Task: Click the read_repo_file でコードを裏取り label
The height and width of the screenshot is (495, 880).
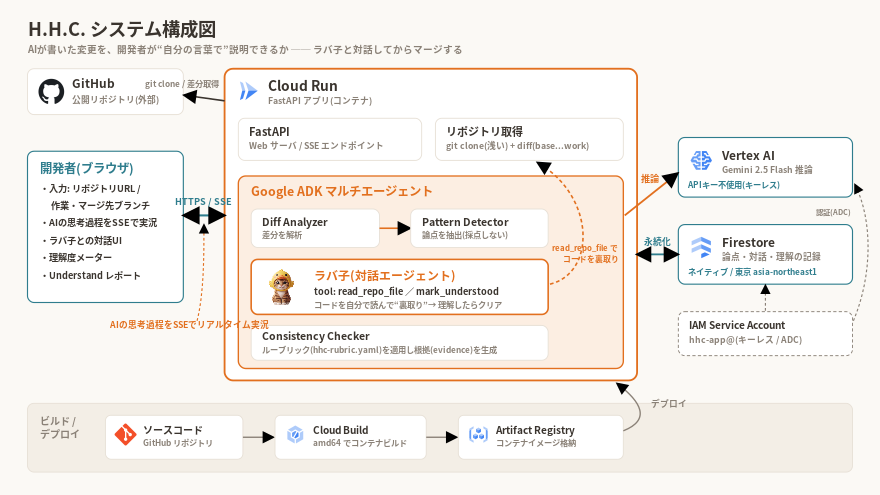Action: (585, 253)
